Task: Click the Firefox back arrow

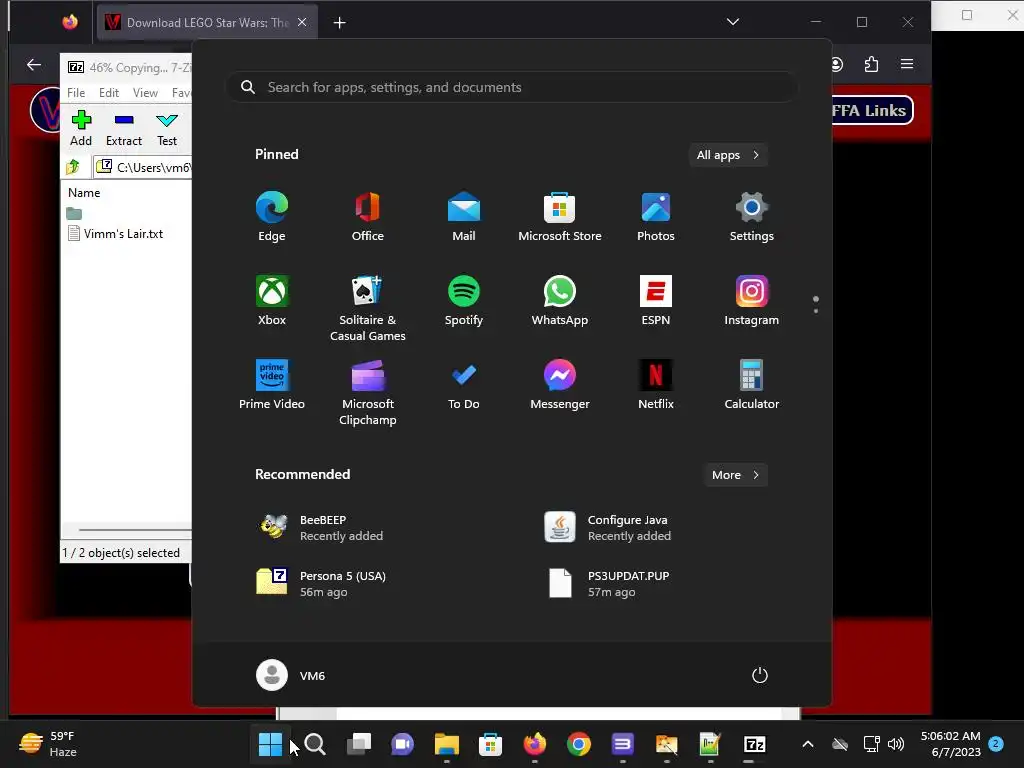Action: tap(34, 64)
